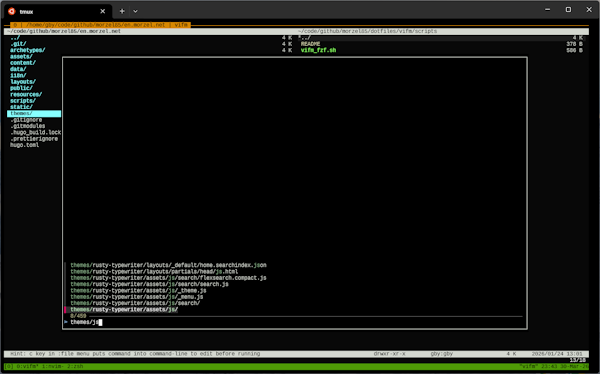
Task: Open the static/ directory
Action: (x=21, y=107)
